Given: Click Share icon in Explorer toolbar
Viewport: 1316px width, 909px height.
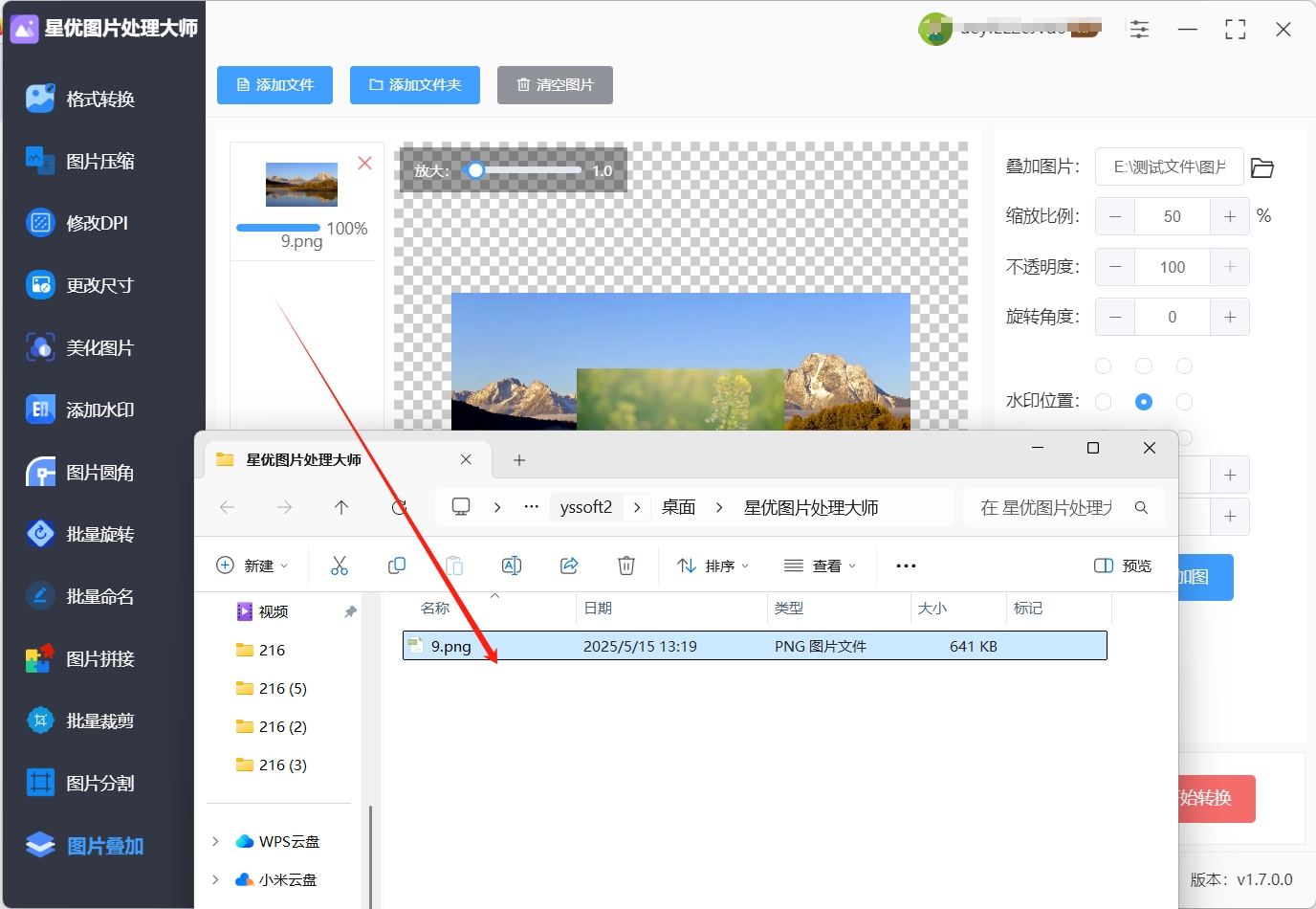Looking at the screenshot, I should [569, 565].
